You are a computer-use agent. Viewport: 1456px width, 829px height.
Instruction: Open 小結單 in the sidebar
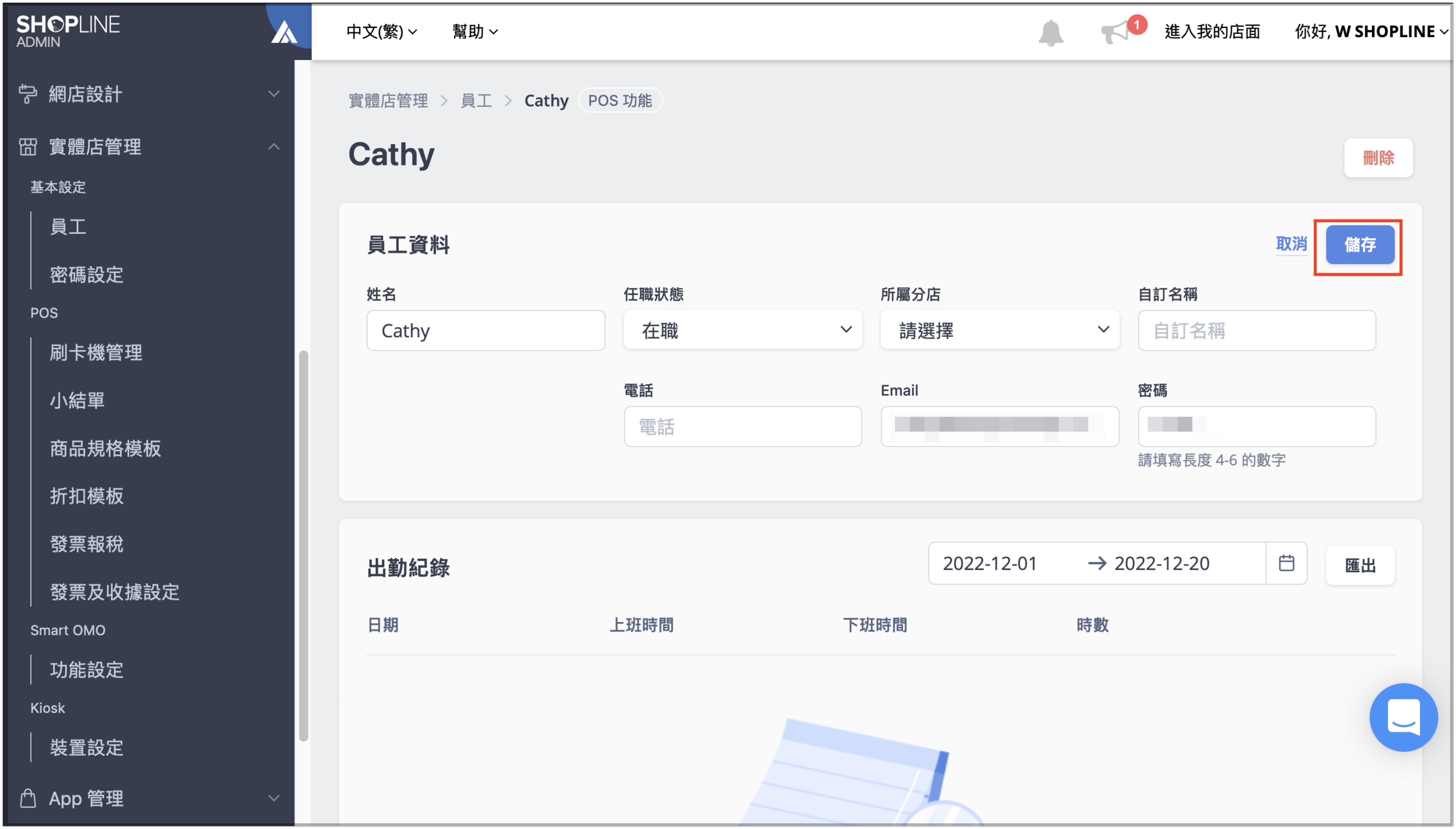(x=77, y=400)
